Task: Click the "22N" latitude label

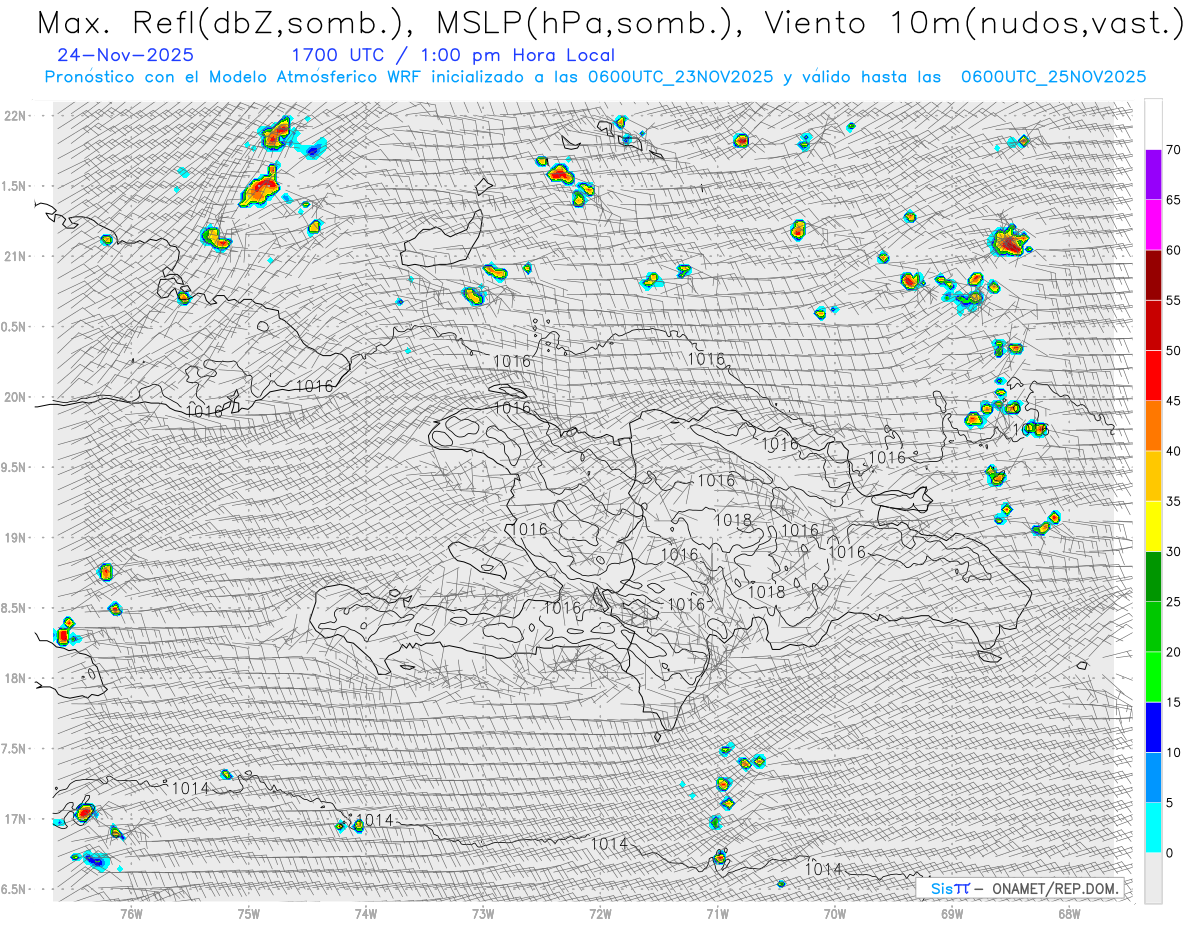Action: [x=17, y=115]
